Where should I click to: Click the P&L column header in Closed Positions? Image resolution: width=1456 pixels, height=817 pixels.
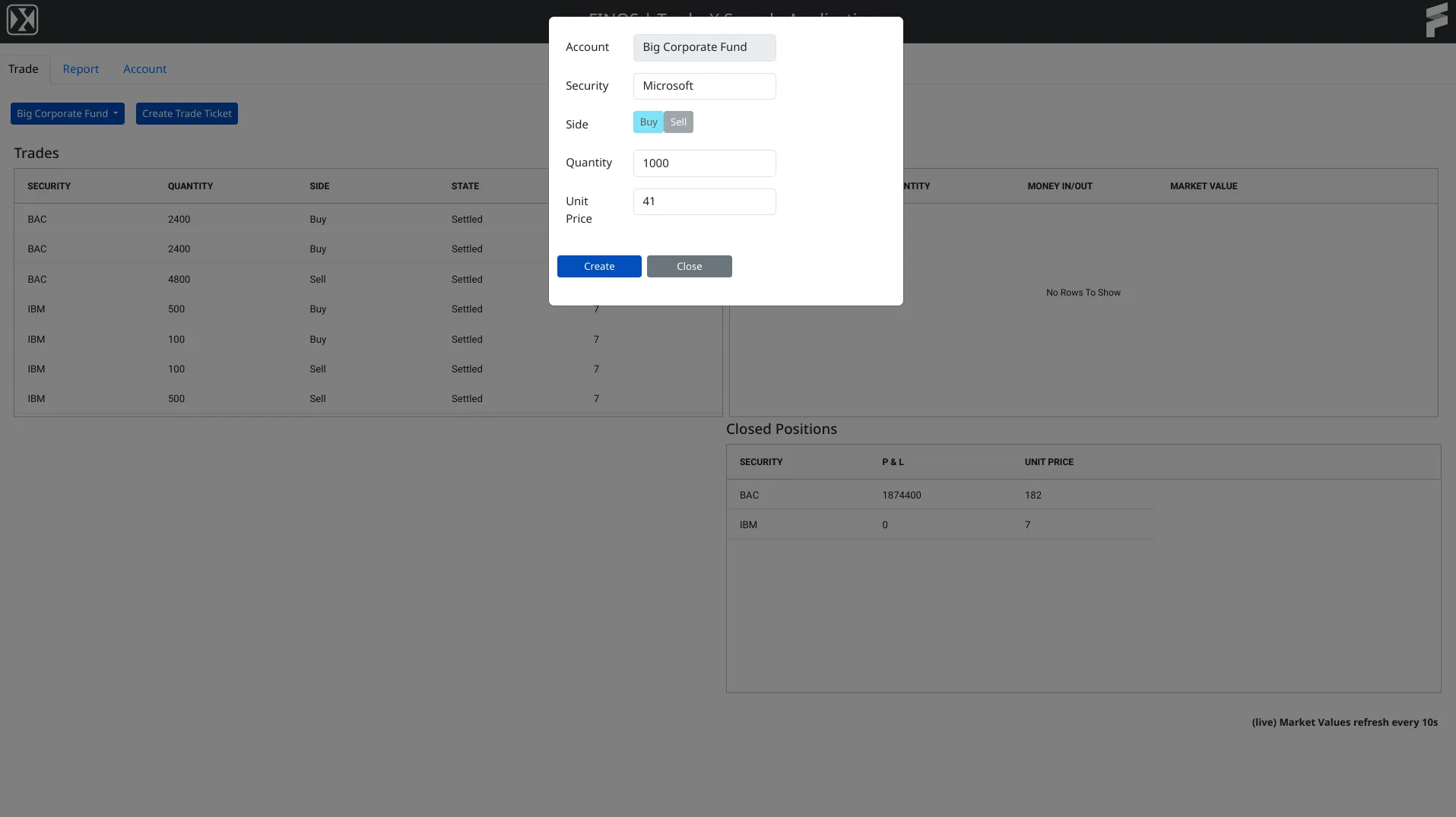(892, 461)
